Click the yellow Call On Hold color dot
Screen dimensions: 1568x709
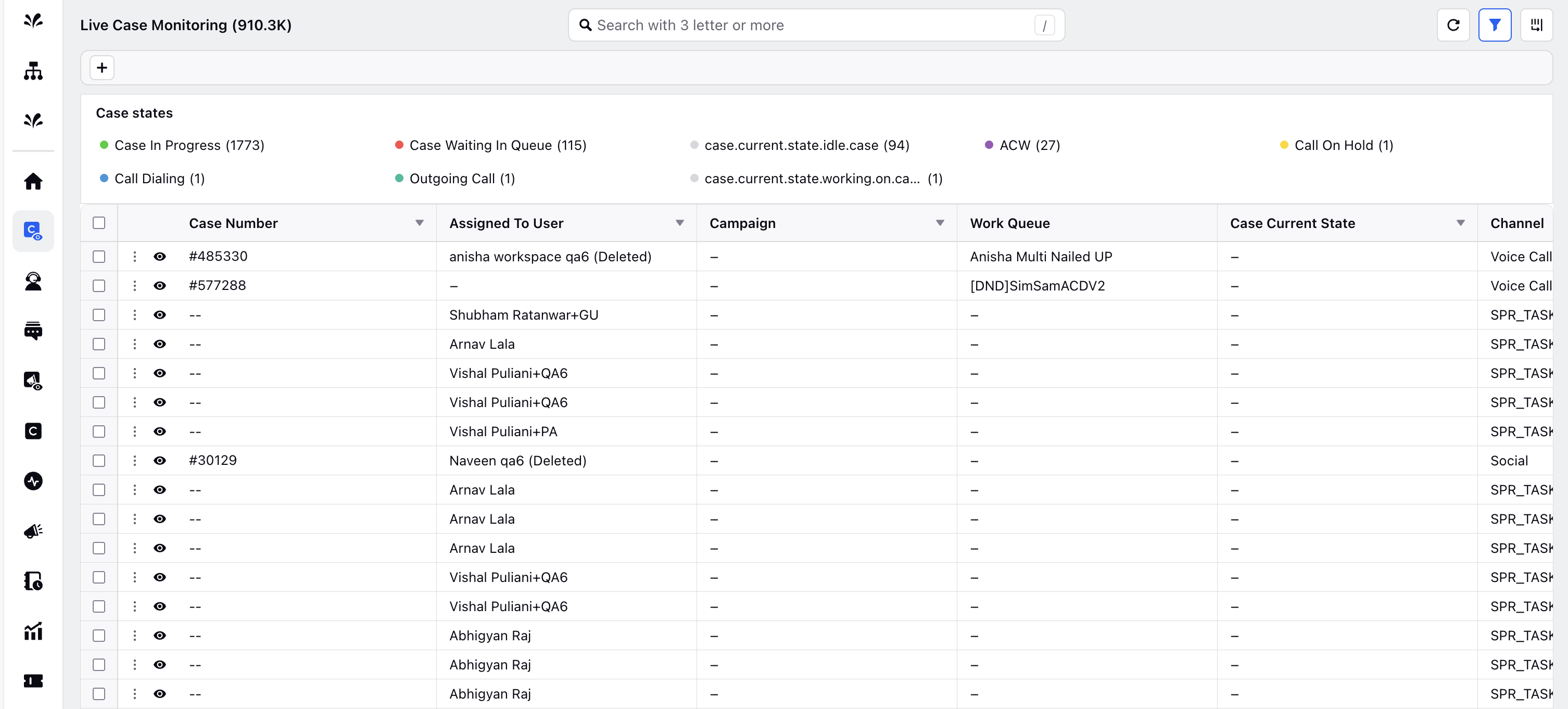click(x=1284, y=145)
